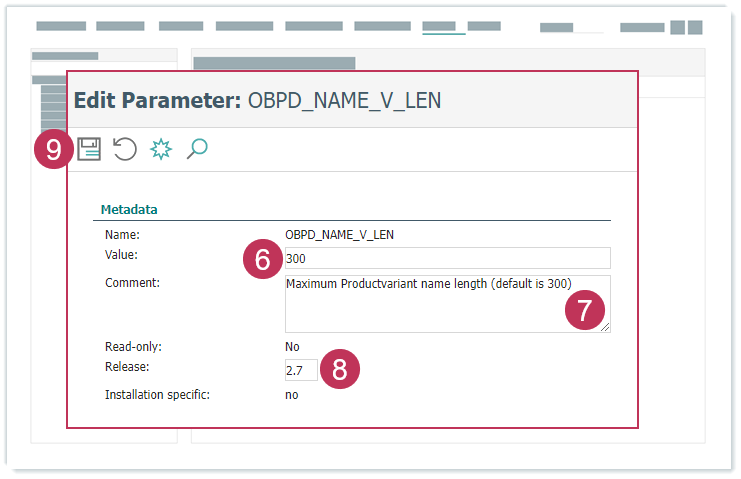Viewport: 741px width, 479px height.
Task: Click the Installation specific value 'no'
Action: click(291, 394)
